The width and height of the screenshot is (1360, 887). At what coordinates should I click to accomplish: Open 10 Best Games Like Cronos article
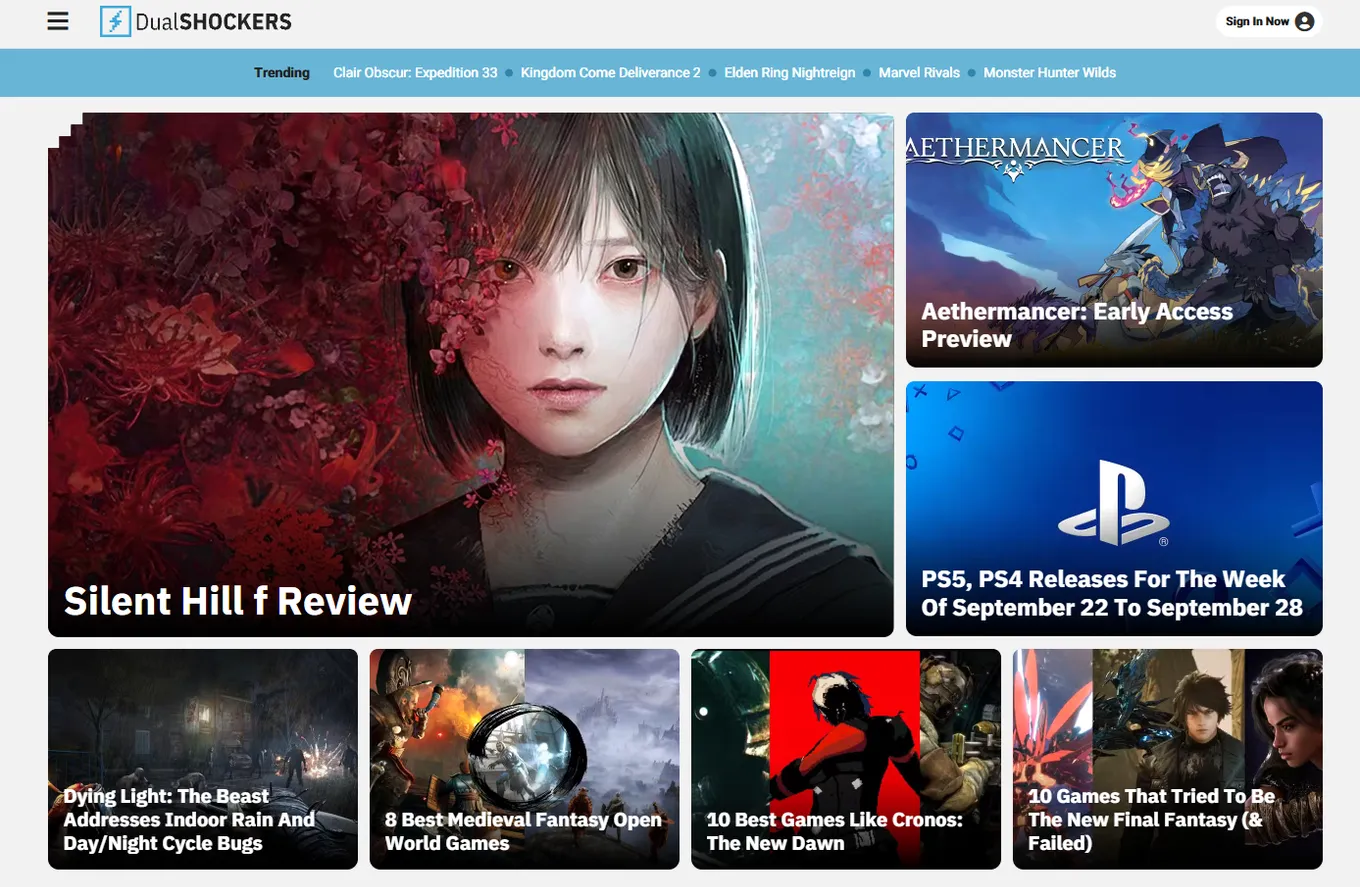(x=835, y=832)
